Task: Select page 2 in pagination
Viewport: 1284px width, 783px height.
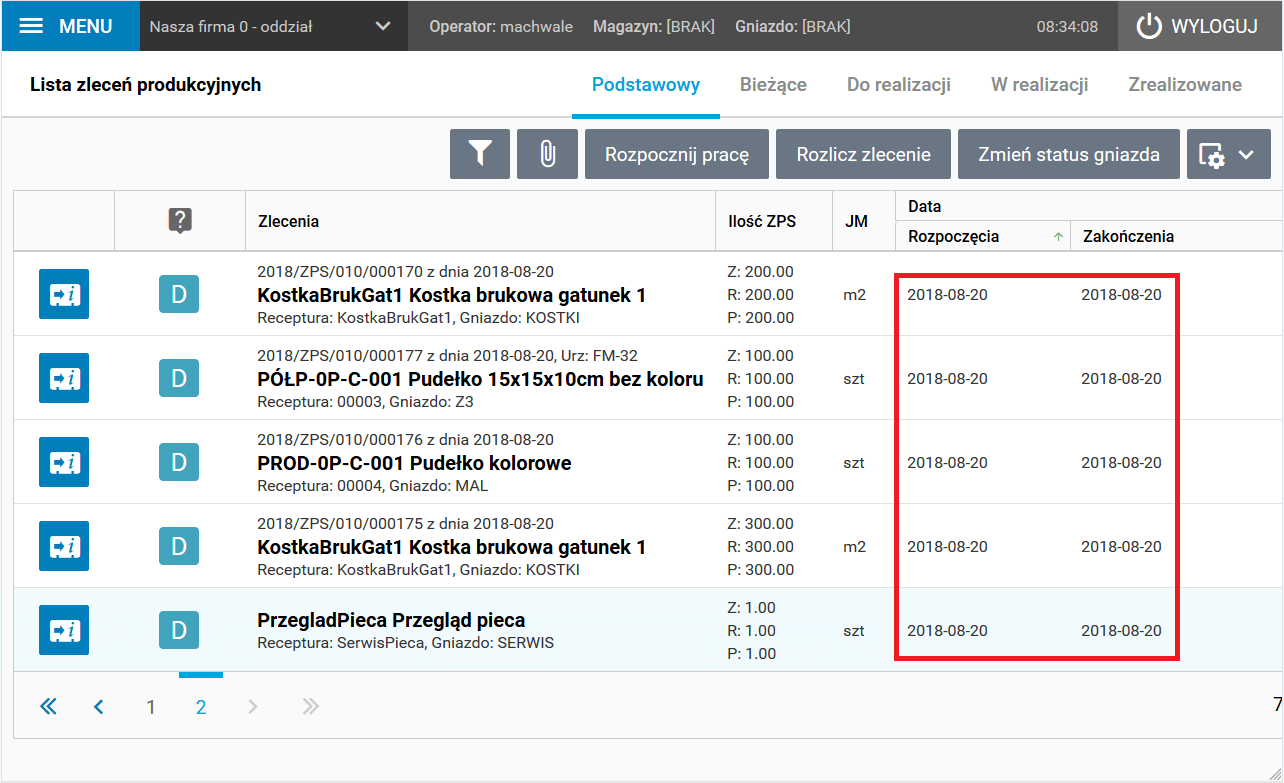Action: click(x=201, y=707)
